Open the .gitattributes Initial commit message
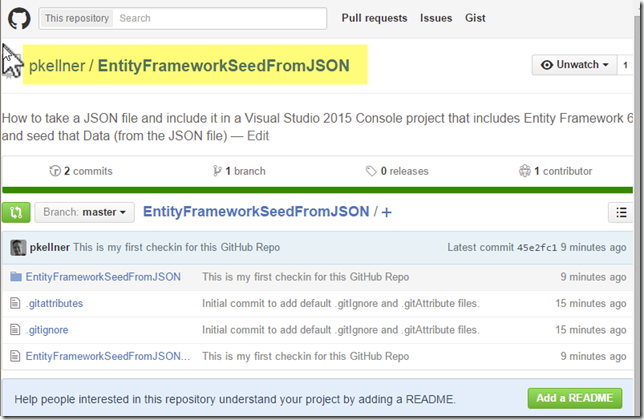This screenshot has width=644, height=420. pyautogui.click(x=341, y=303)
